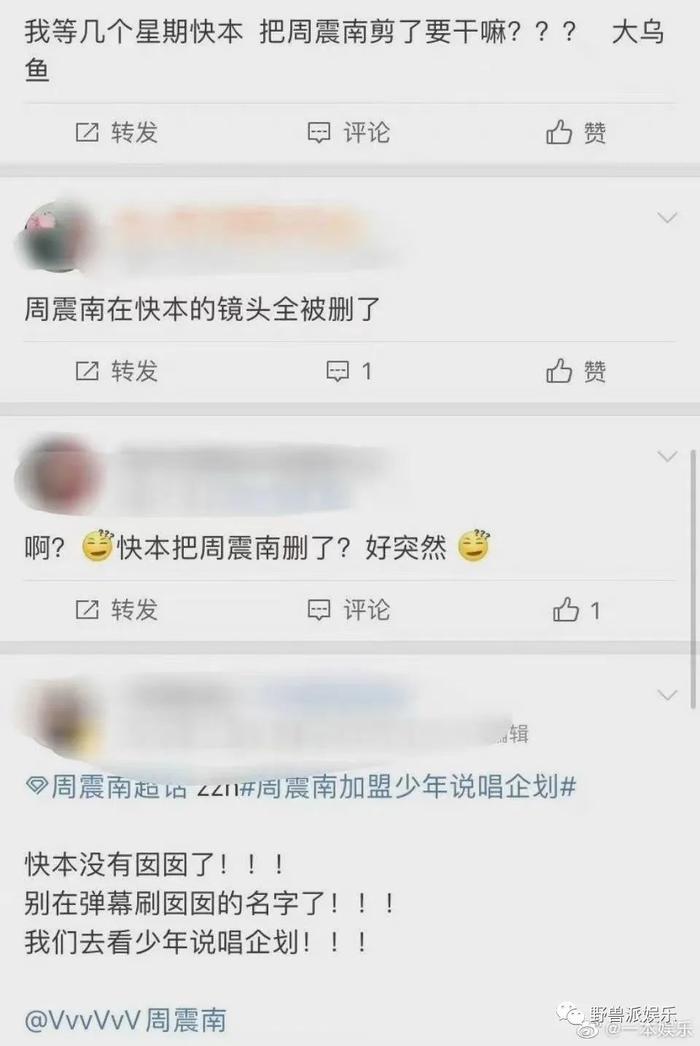Open avatar of the 好突然 poster
This screenshot has height=1046, width=700.
tap(57, 474)
